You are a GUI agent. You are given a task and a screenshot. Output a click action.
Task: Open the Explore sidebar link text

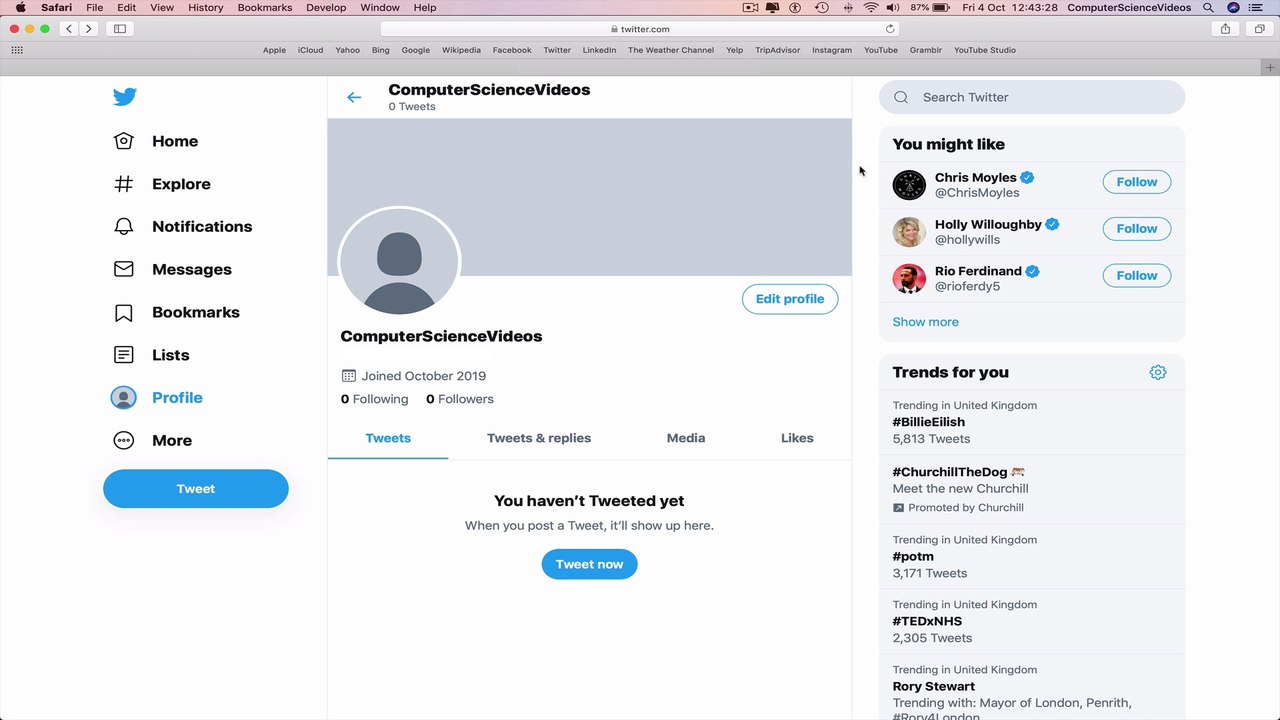pos(181,184)
